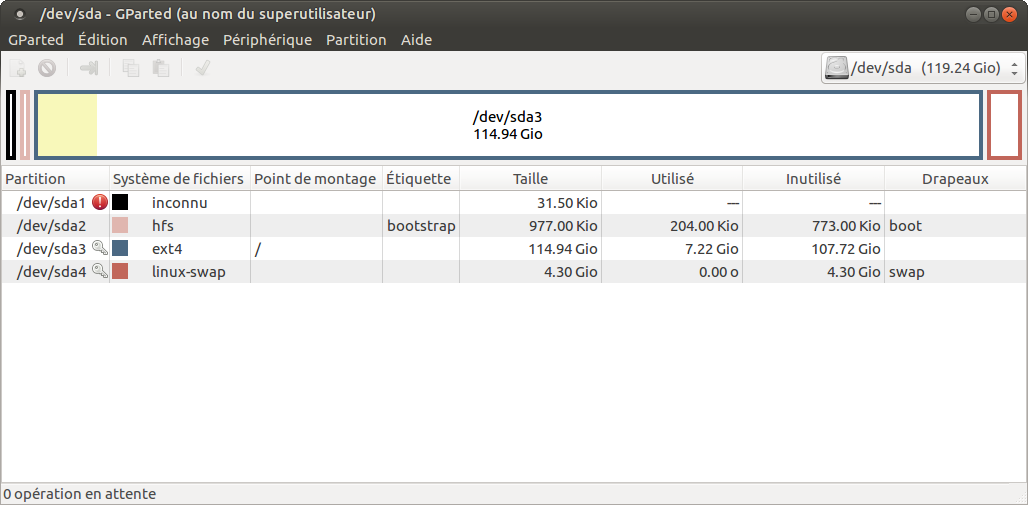
Task: Sort by the Drapeaux column header
Action: [955, 179]
